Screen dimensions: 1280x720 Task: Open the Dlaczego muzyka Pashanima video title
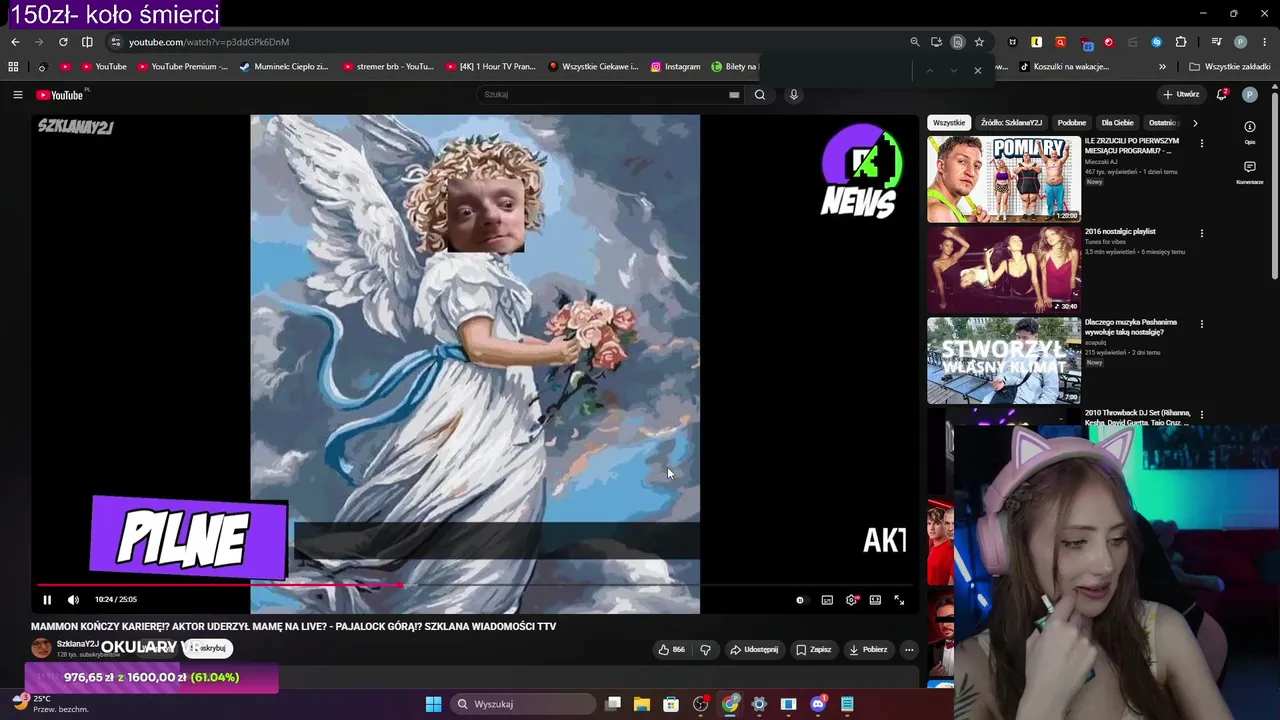click(x=1131, y=327)
